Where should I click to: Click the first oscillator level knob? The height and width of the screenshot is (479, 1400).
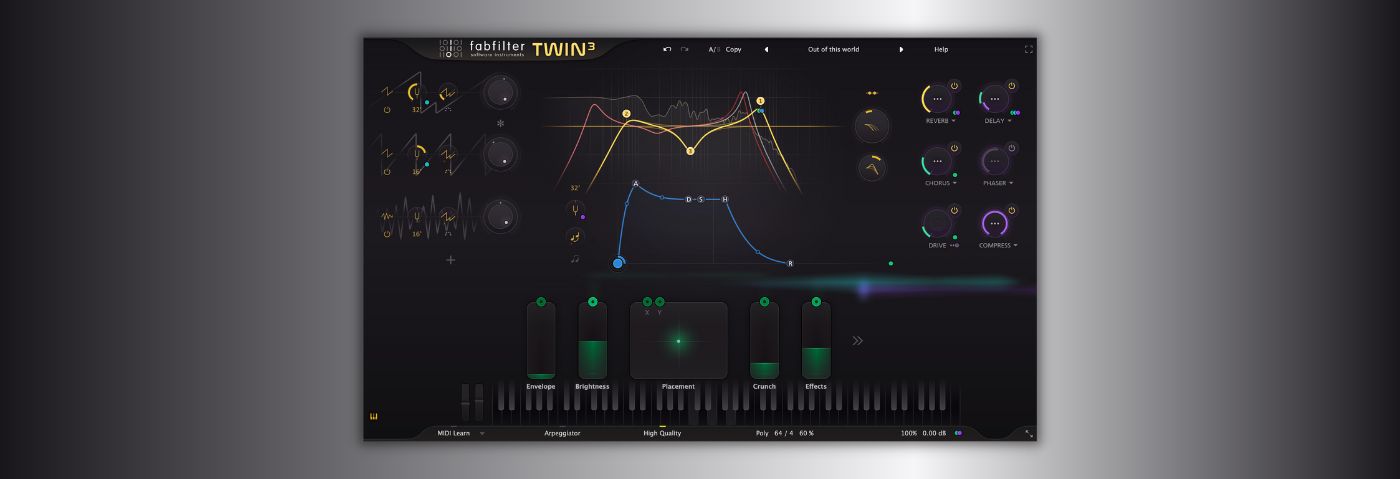pyautogui.click(x=500, y=93)
